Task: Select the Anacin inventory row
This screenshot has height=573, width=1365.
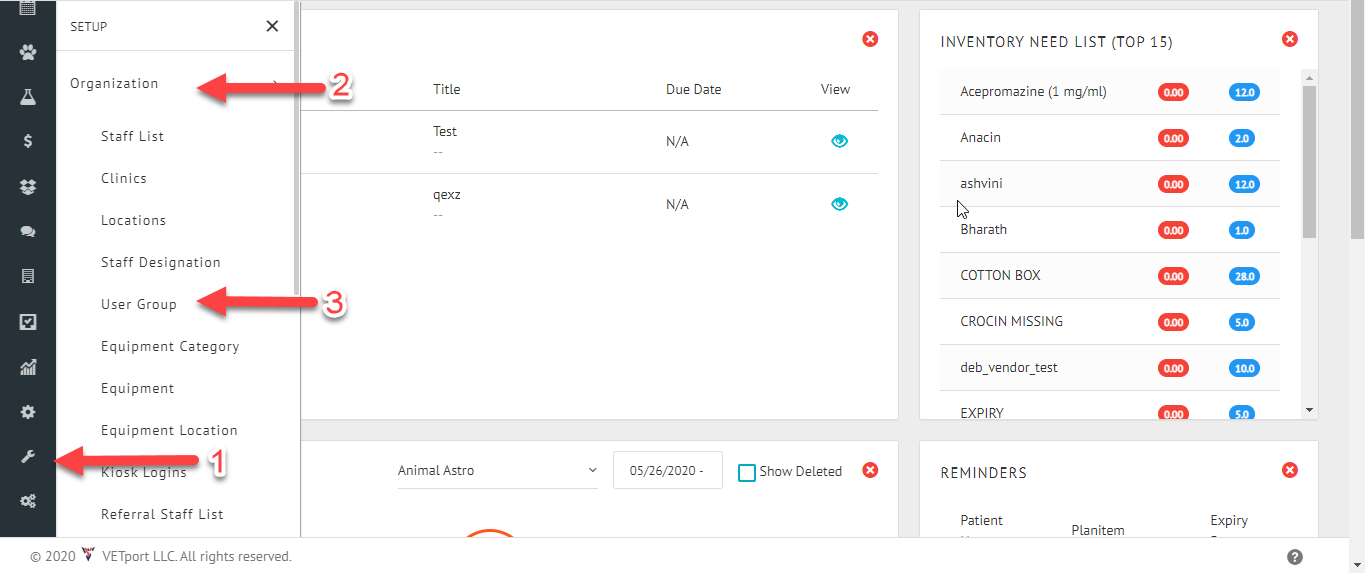Action: pyautogui.click(x=1110, y=138)
